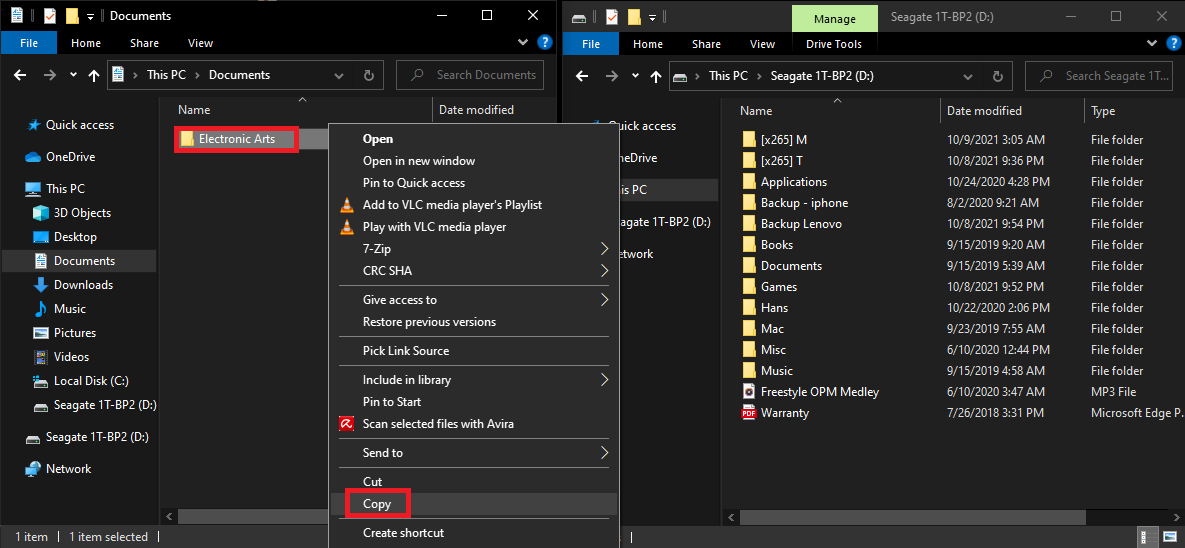Click scroll-left arrow in Documents window
The height and width of the screenshot is (548, 1185).
[170, 516]
